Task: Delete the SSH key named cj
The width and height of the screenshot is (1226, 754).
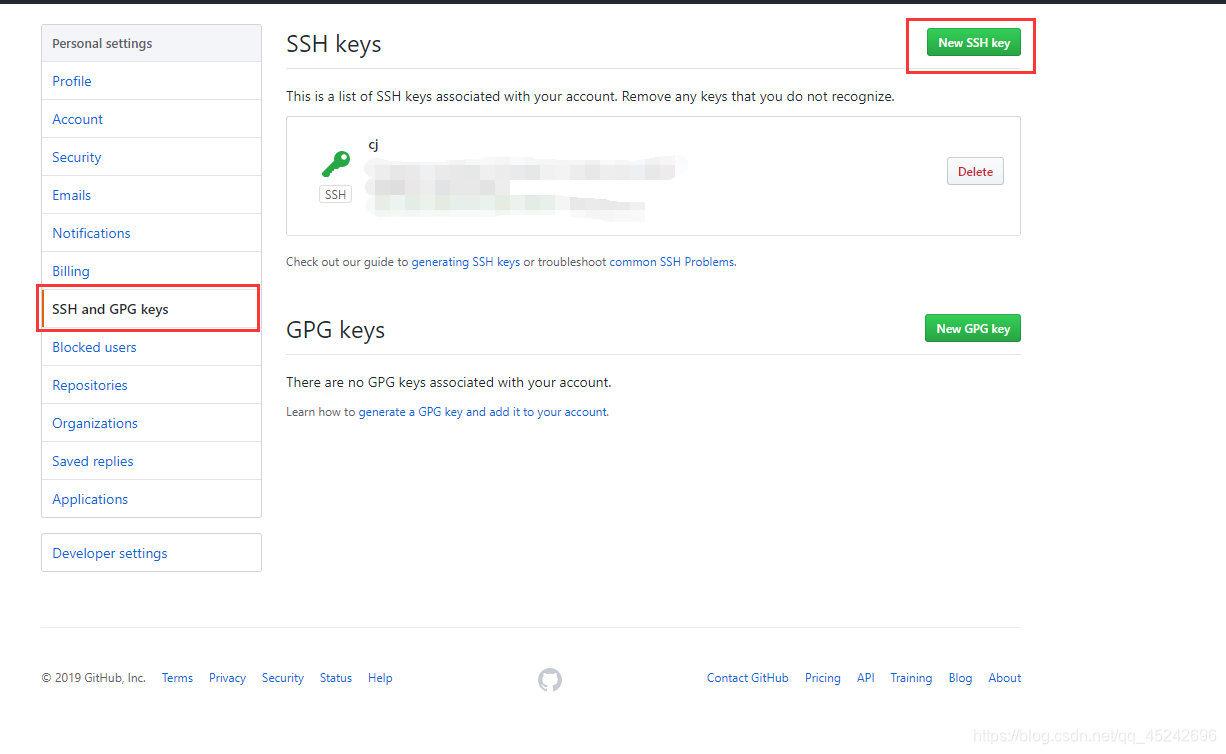Action: point(974,171)
